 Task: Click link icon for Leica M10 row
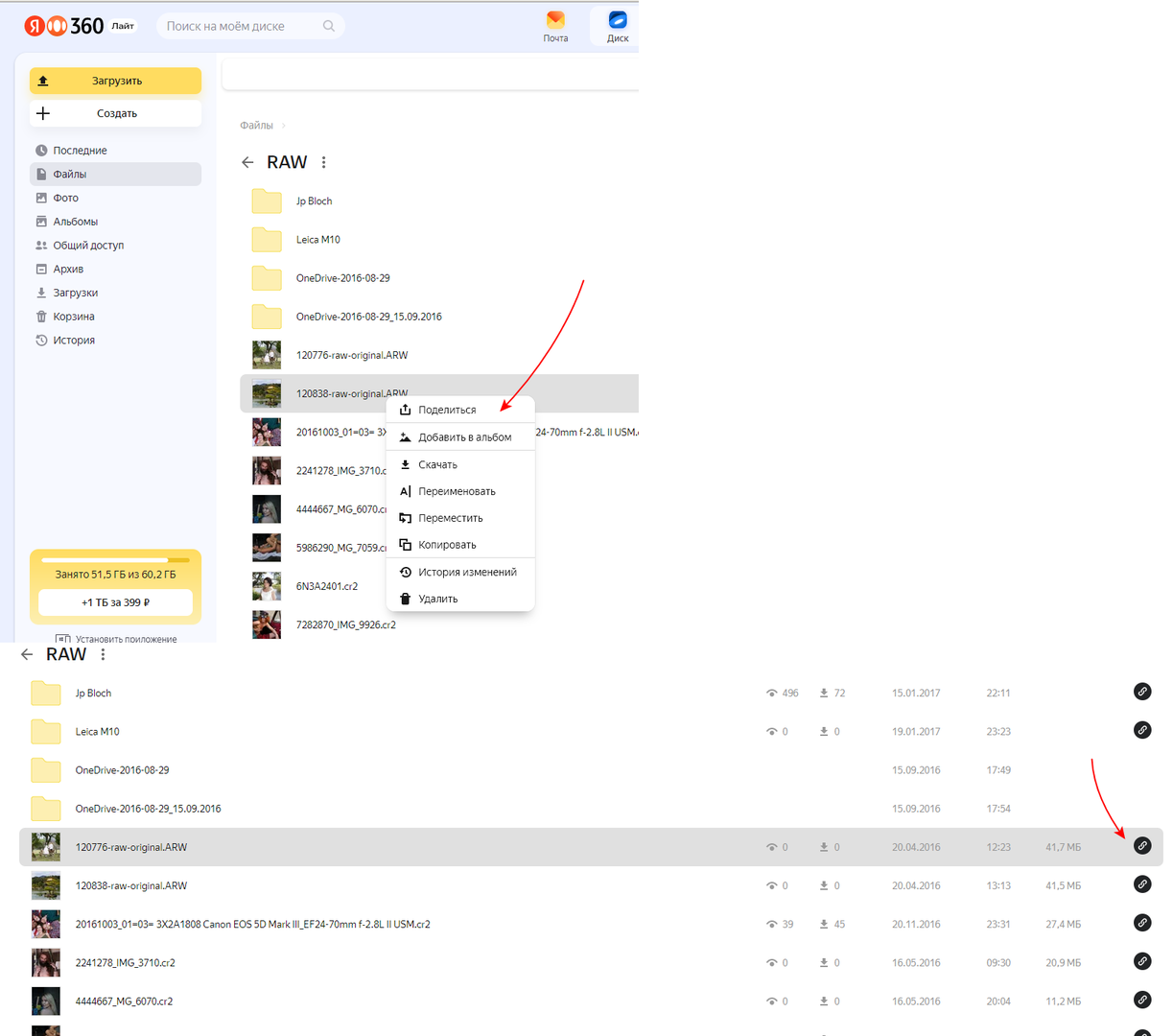point(1142,730)
